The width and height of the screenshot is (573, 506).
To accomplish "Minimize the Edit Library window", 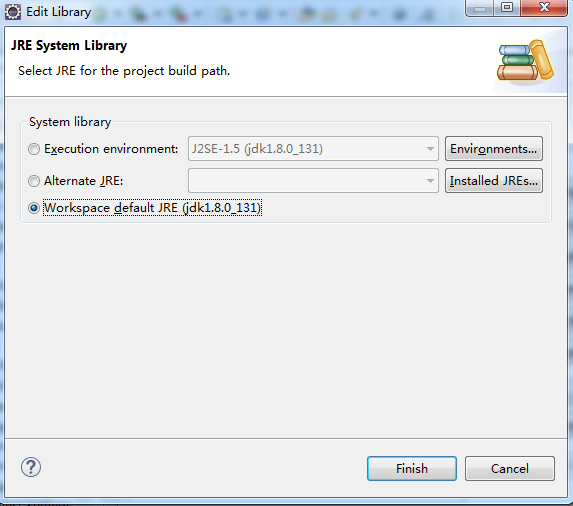I will click(x=480, y=7).
